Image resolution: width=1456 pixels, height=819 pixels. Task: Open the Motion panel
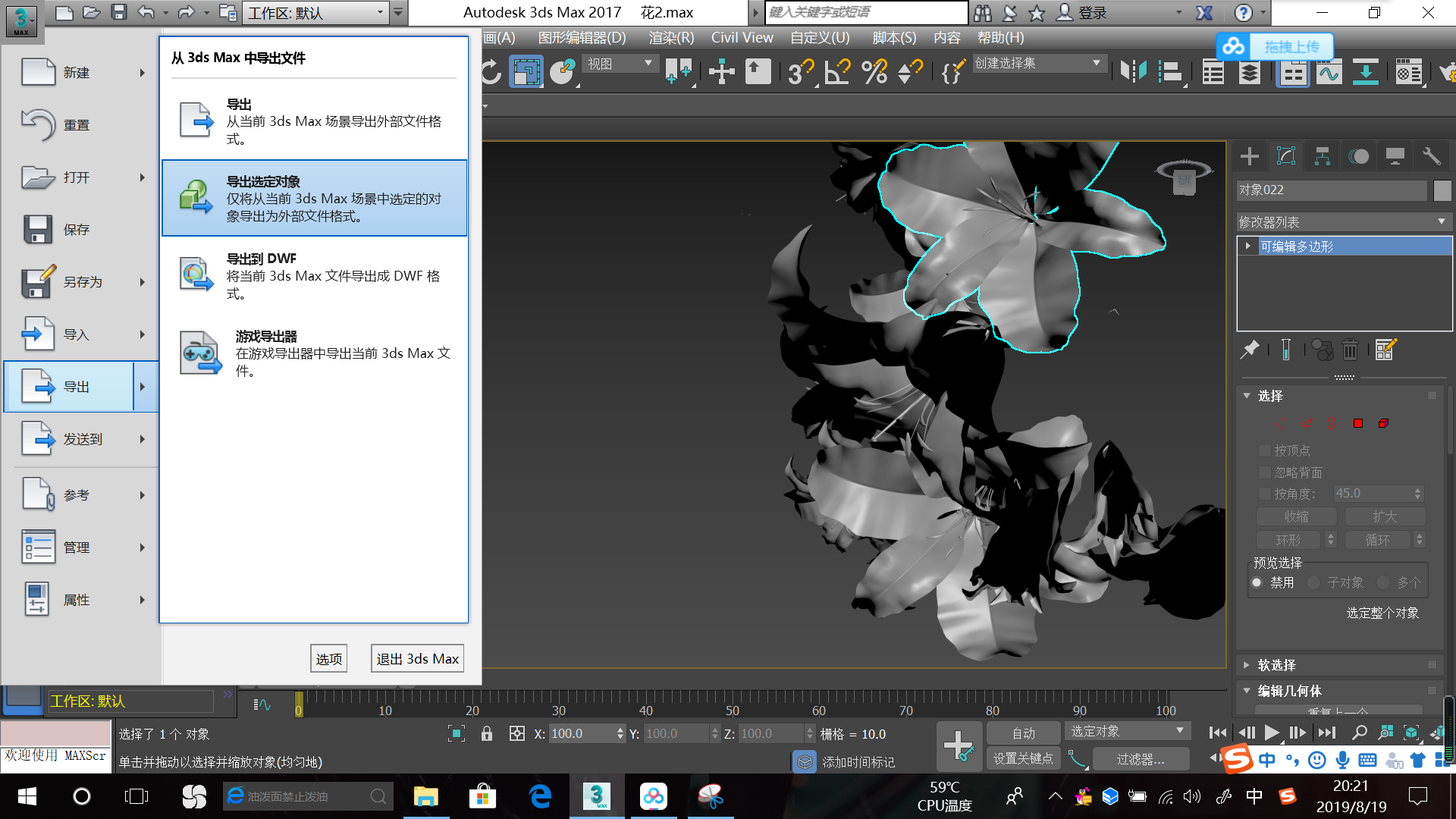(1358, 155)
